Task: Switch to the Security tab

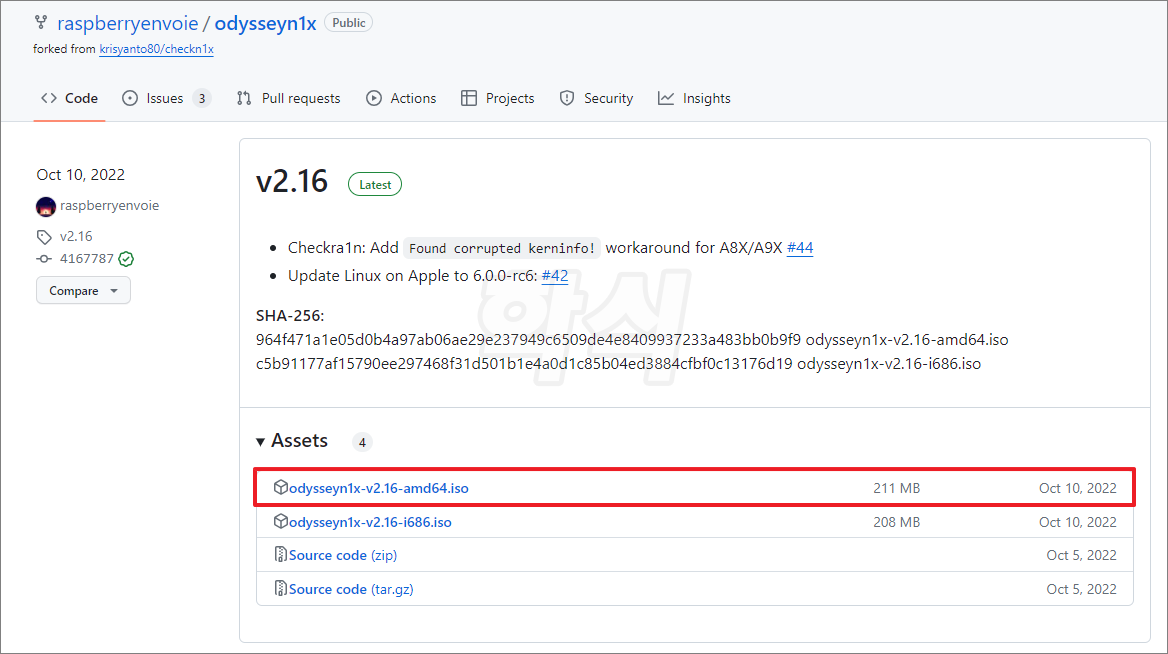Action: pos(596,98)
